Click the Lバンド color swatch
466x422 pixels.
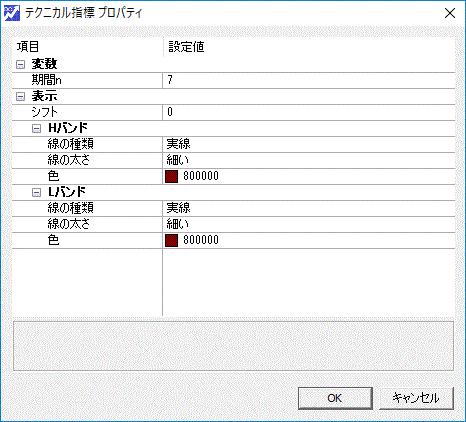click(x=171, y=240)
